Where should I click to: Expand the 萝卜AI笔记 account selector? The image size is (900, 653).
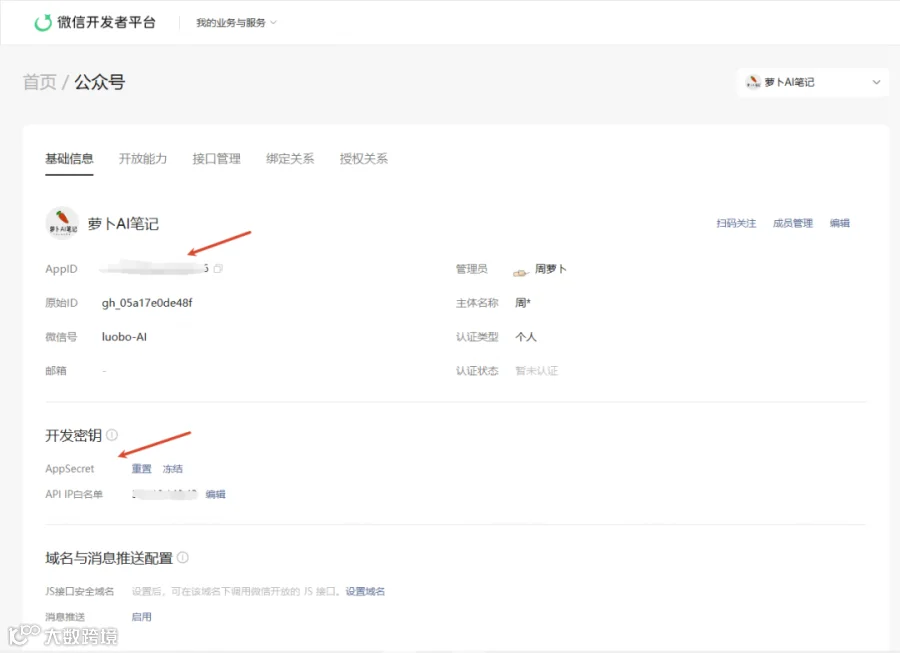point(813,82)
